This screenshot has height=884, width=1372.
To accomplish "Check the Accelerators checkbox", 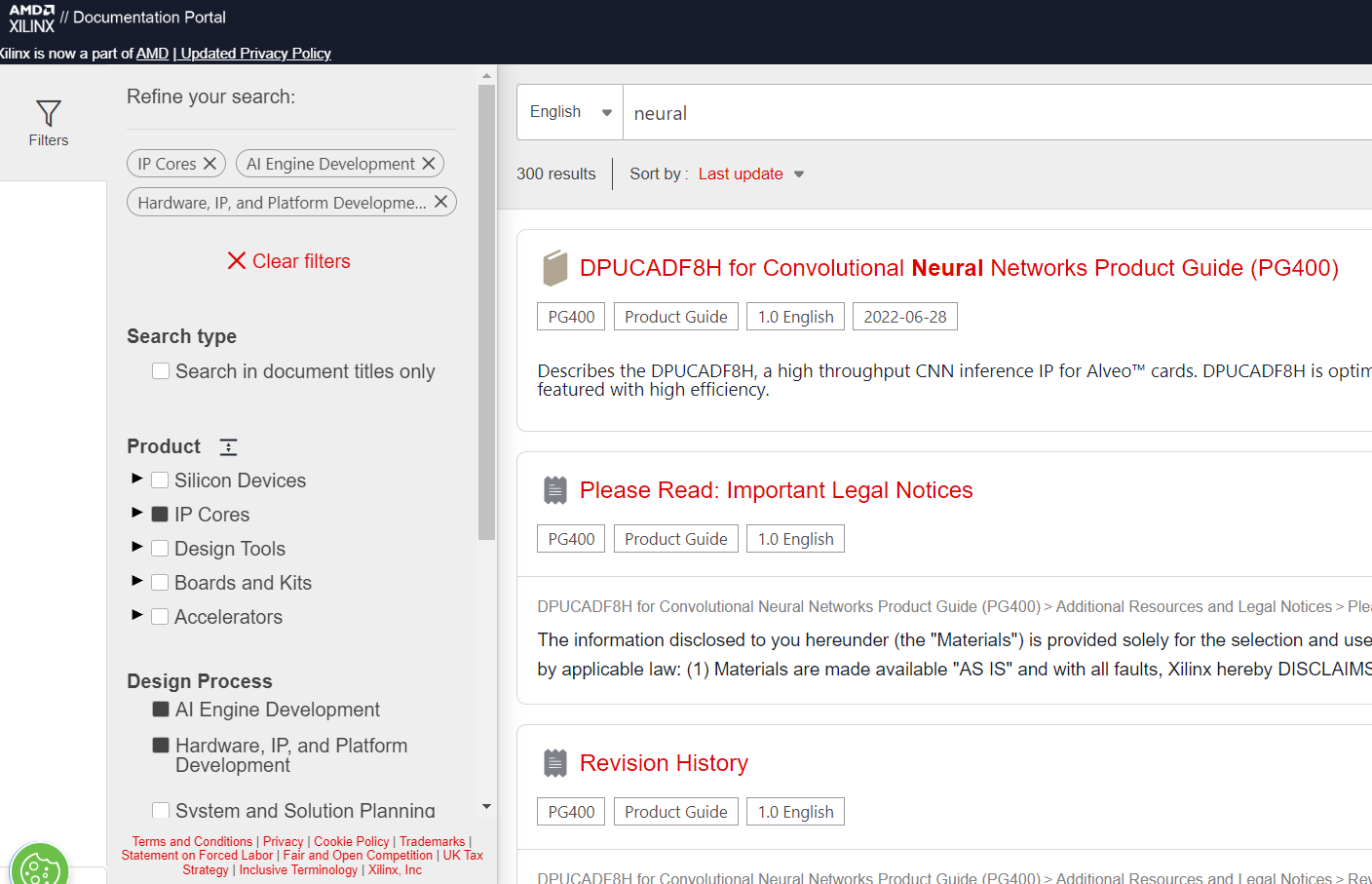I will tap(160, 617).
